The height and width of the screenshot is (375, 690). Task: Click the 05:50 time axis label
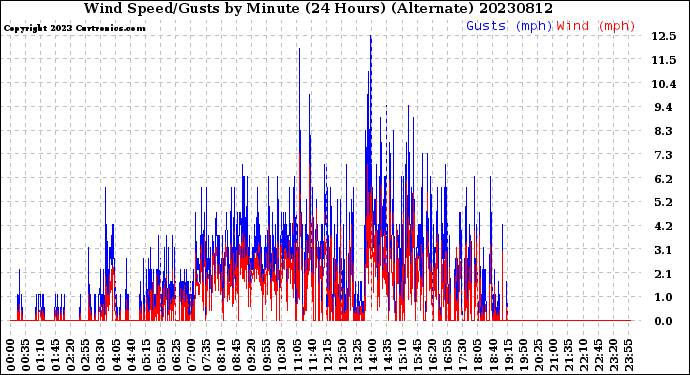(x=161, y=355)
